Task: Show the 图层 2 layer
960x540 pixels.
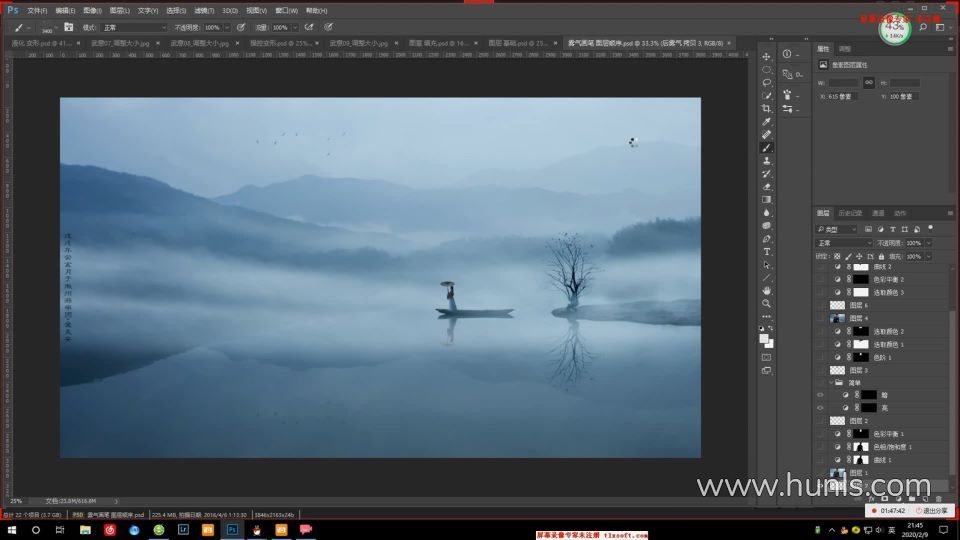Action: 820,421
